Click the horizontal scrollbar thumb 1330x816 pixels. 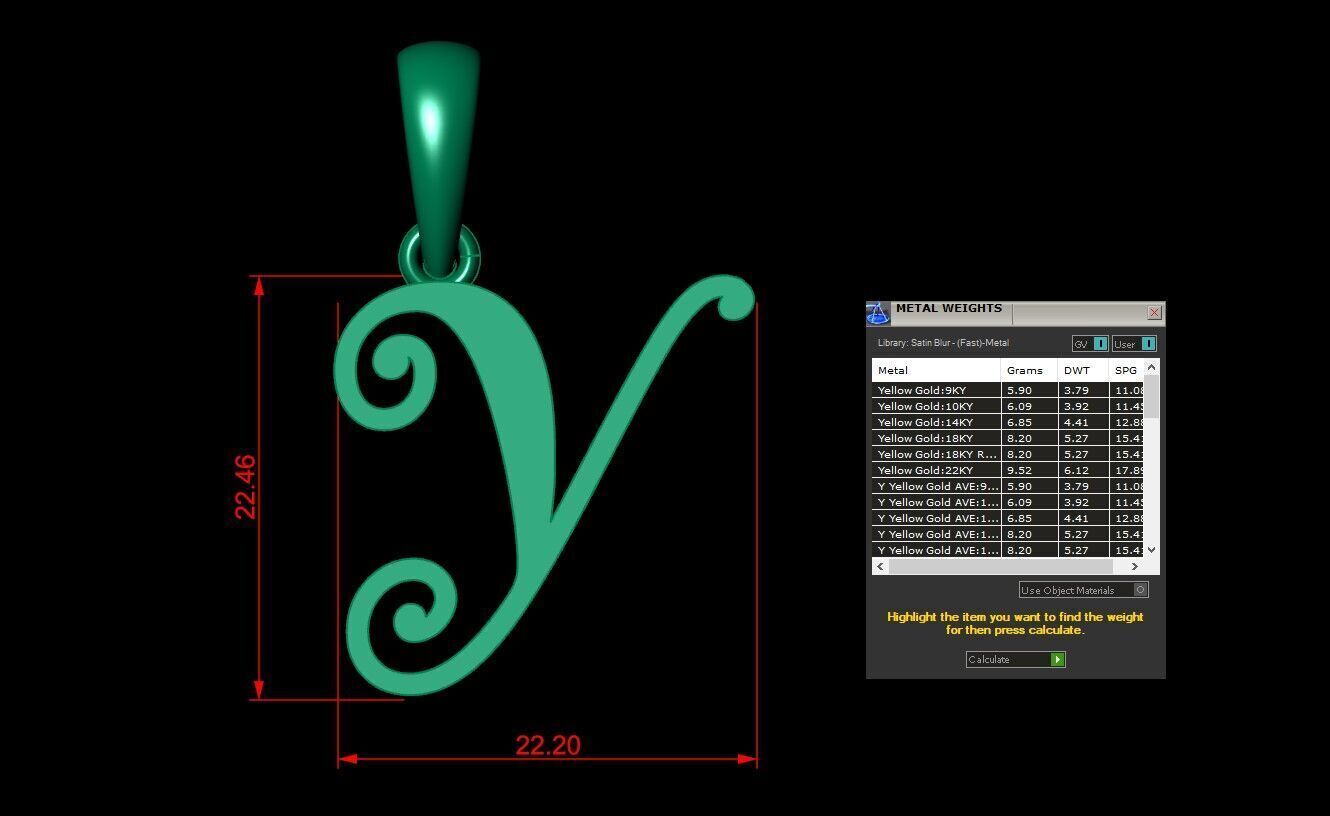tap(999, 566)
